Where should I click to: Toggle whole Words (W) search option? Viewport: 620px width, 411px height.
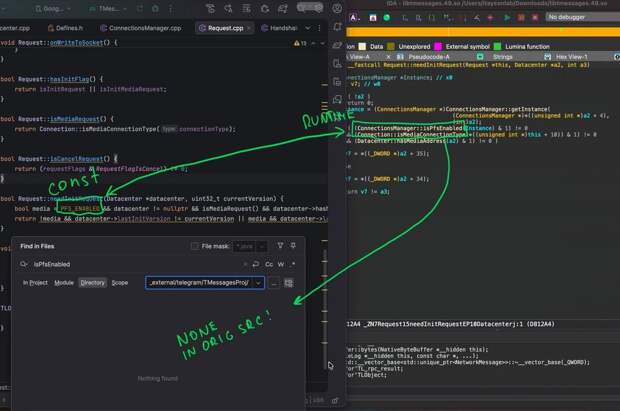[282, 264]
